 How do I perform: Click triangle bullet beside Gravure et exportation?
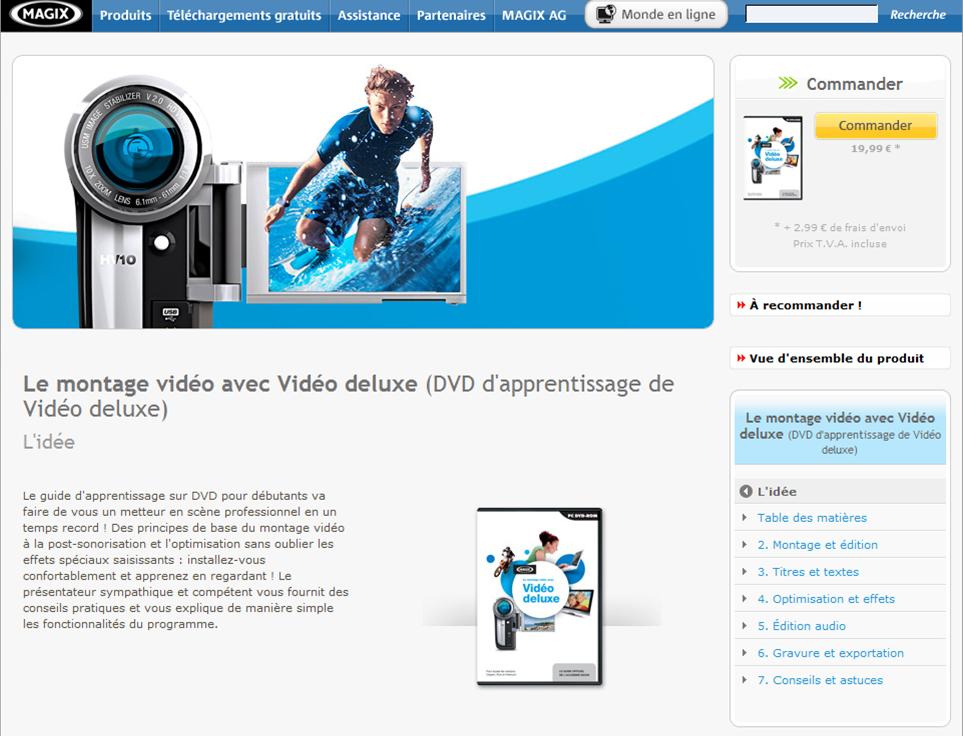(x=744, y=653)
